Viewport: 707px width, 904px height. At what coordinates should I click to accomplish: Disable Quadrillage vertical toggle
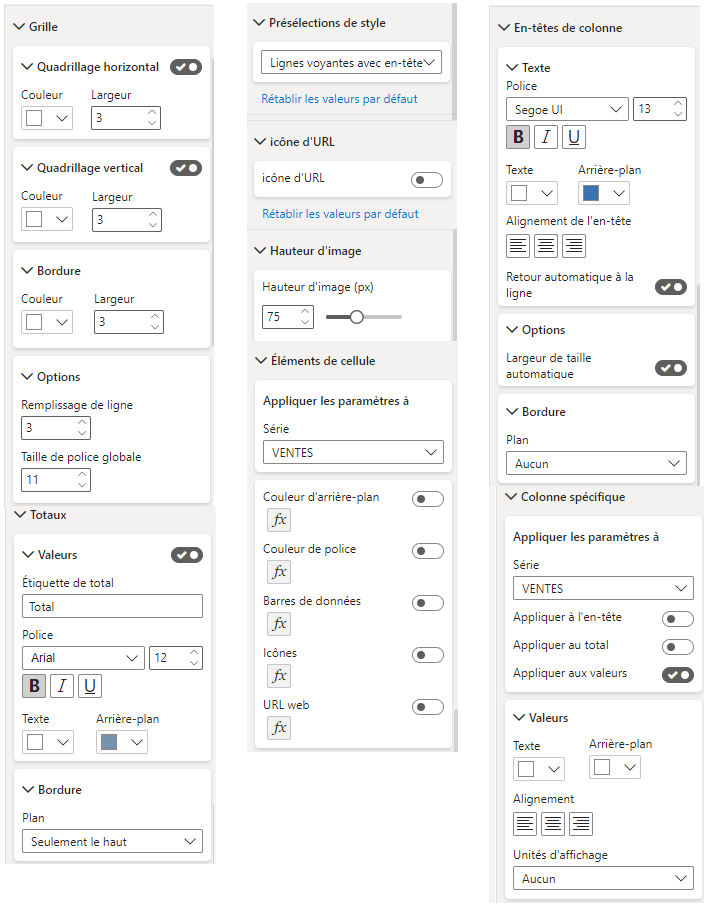pyautogui.click(x=186, y=168)
